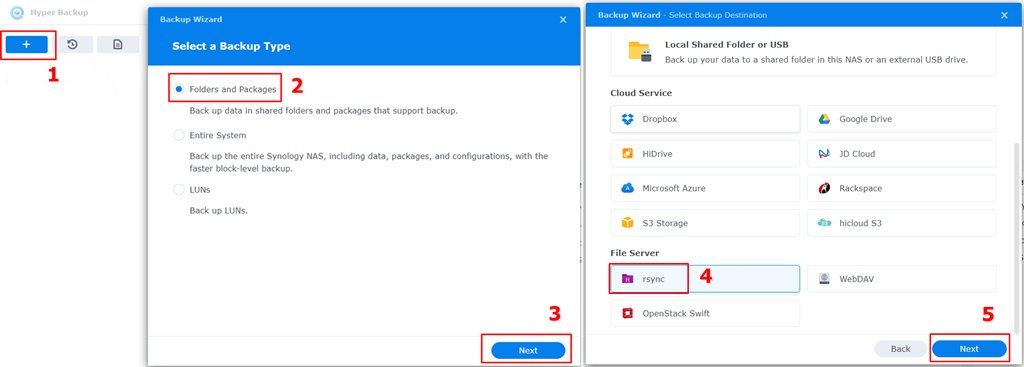Image resolution: width=1024 pixels, height=367 pixels.
Task: Select the OpenStack Swift text label
Action: tap(676, 313)
